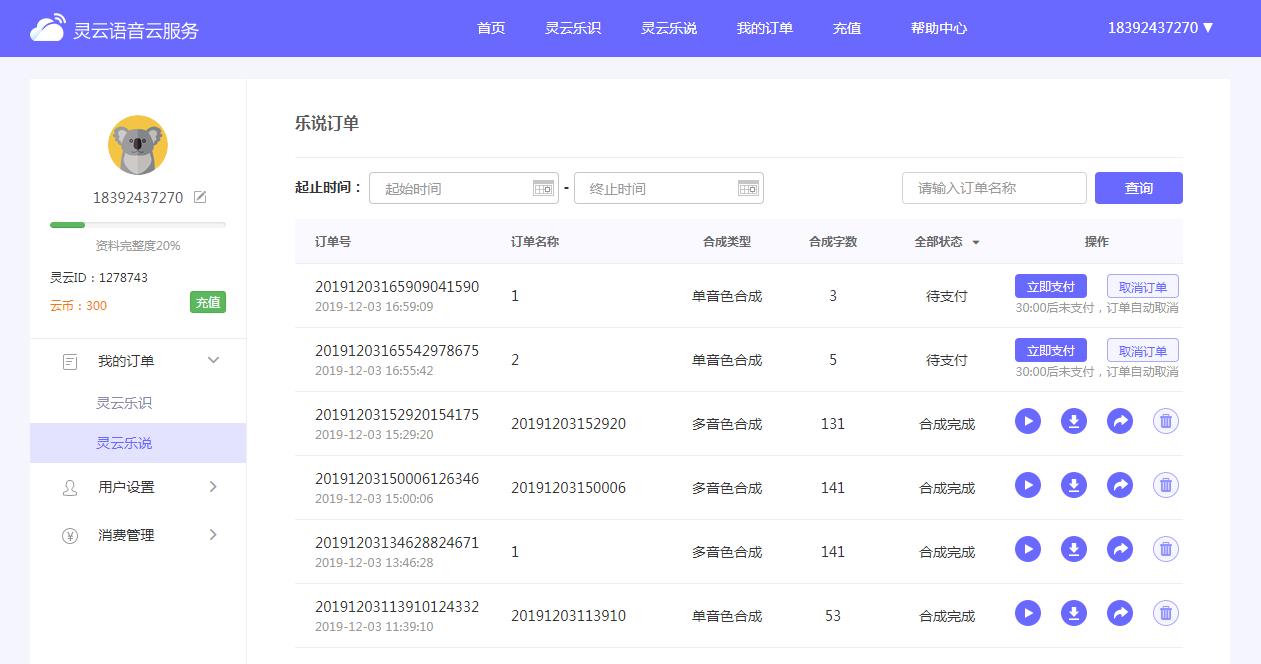The image size is (1261, 664).
Task: Delete order 20191203134628824671
Action: click(1165, 550)
